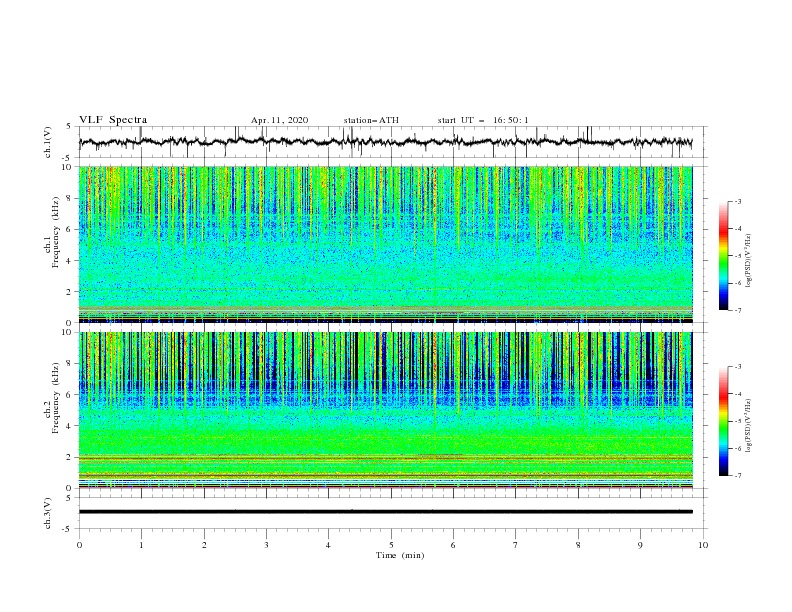Click the "station=ATH" header label
The width and height of the screenshot is (792, 612).
click(x=371, y=120)
